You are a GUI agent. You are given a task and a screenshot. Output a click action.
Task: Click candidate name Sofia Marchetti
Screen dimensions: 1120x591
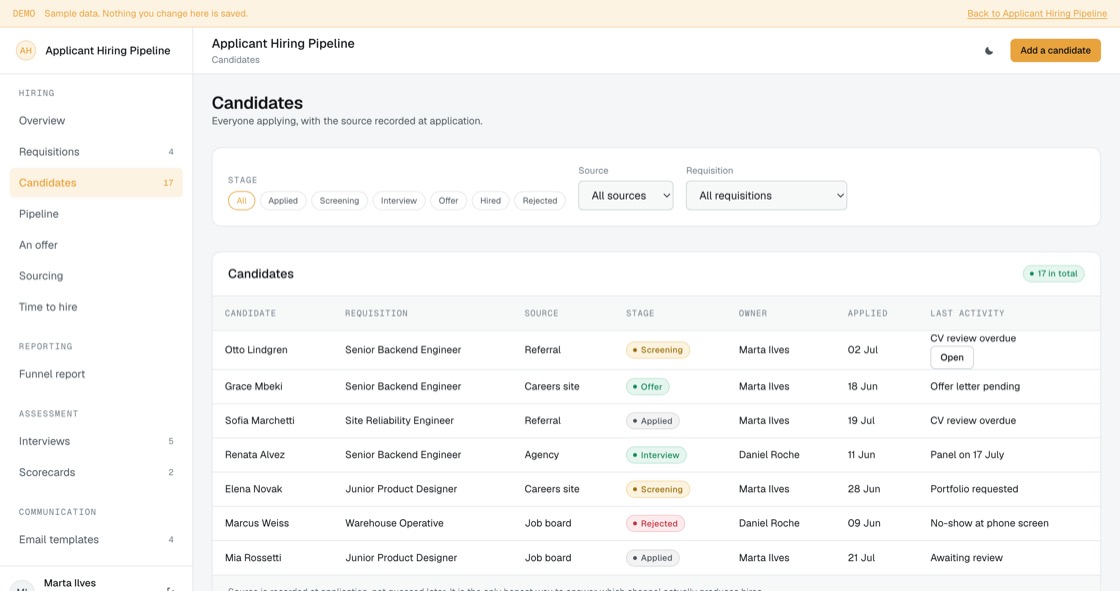(260, 421)
